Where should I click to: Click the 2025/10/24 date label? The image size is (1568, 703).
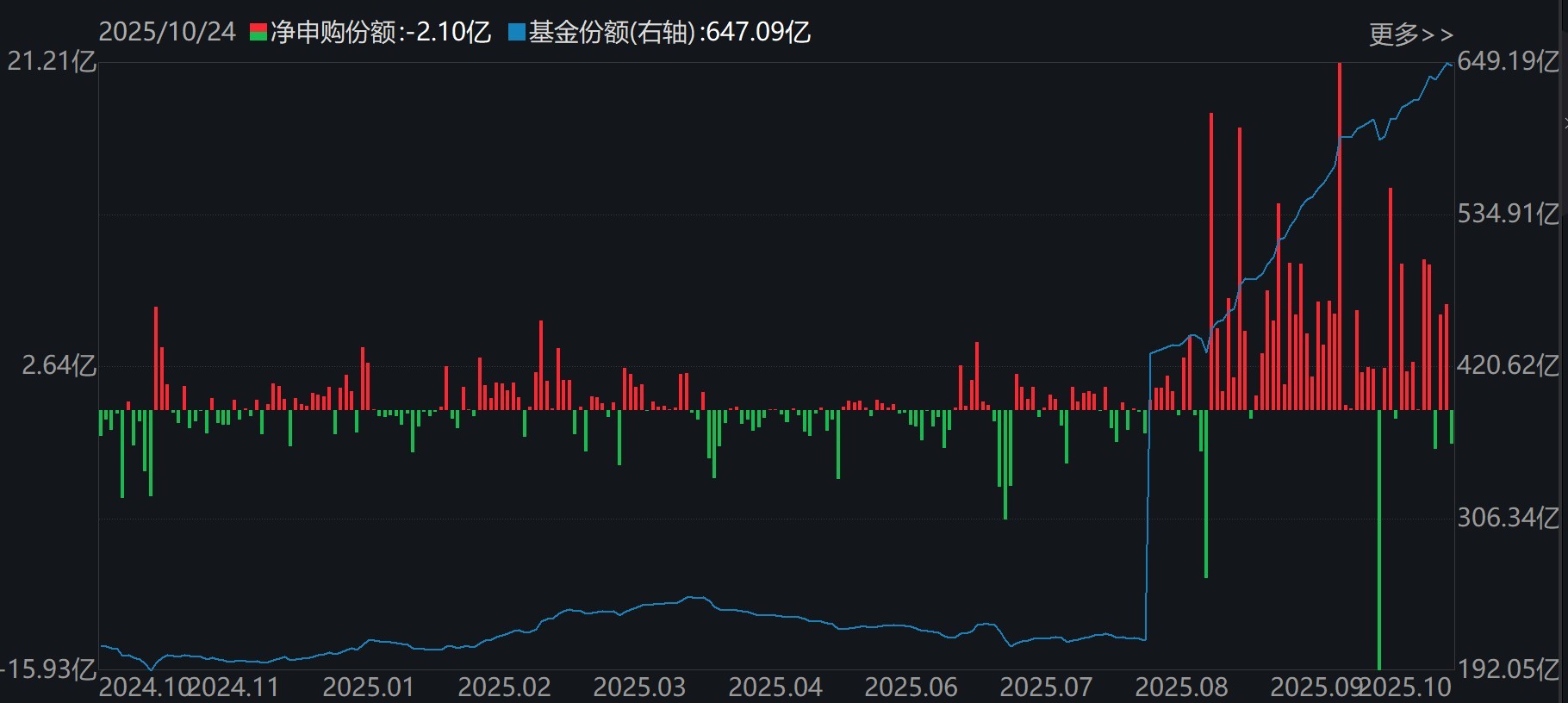point(167,33)
